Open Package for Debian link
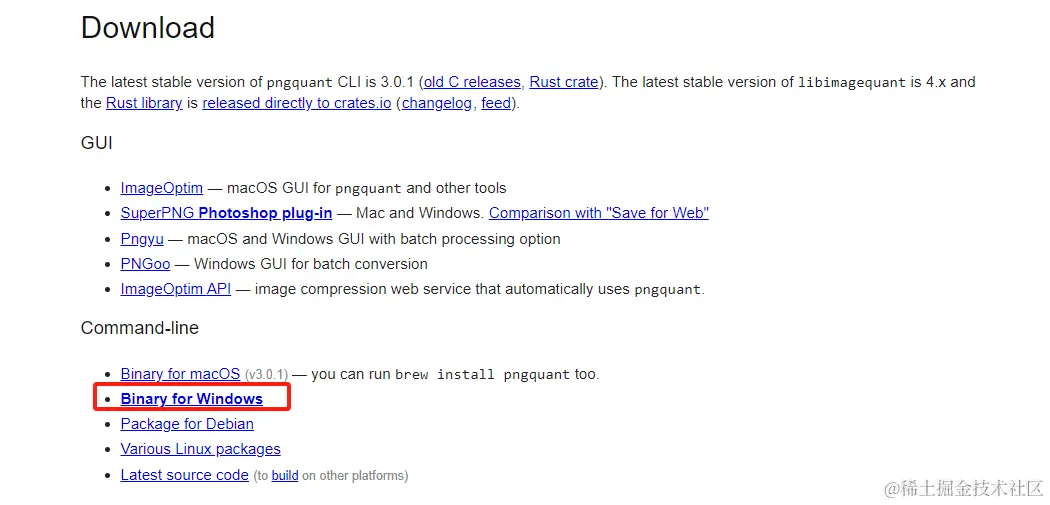The height and width of the screenshot is (505, 1050). coord(187,424)
